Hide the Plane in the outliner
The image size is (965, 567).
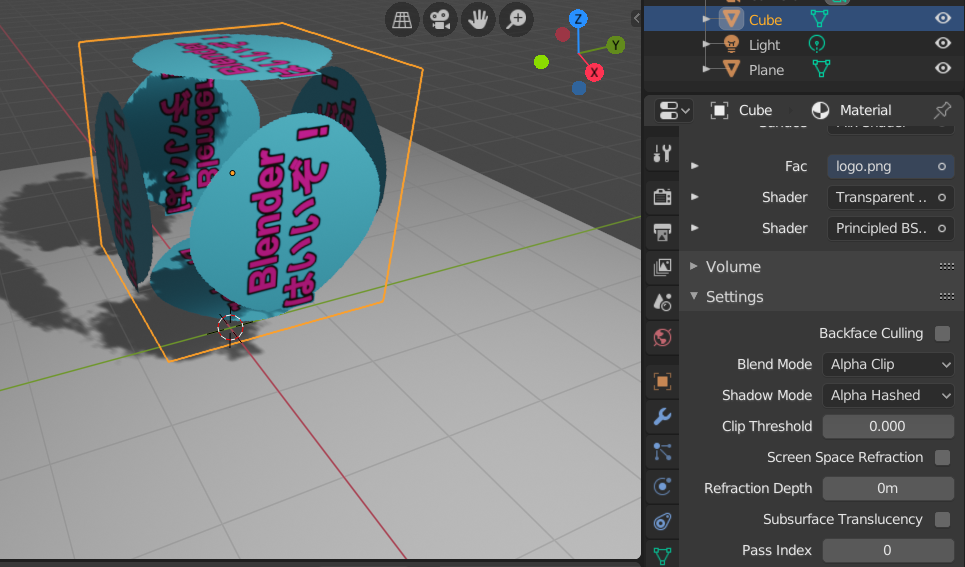[x=943, y=68]
